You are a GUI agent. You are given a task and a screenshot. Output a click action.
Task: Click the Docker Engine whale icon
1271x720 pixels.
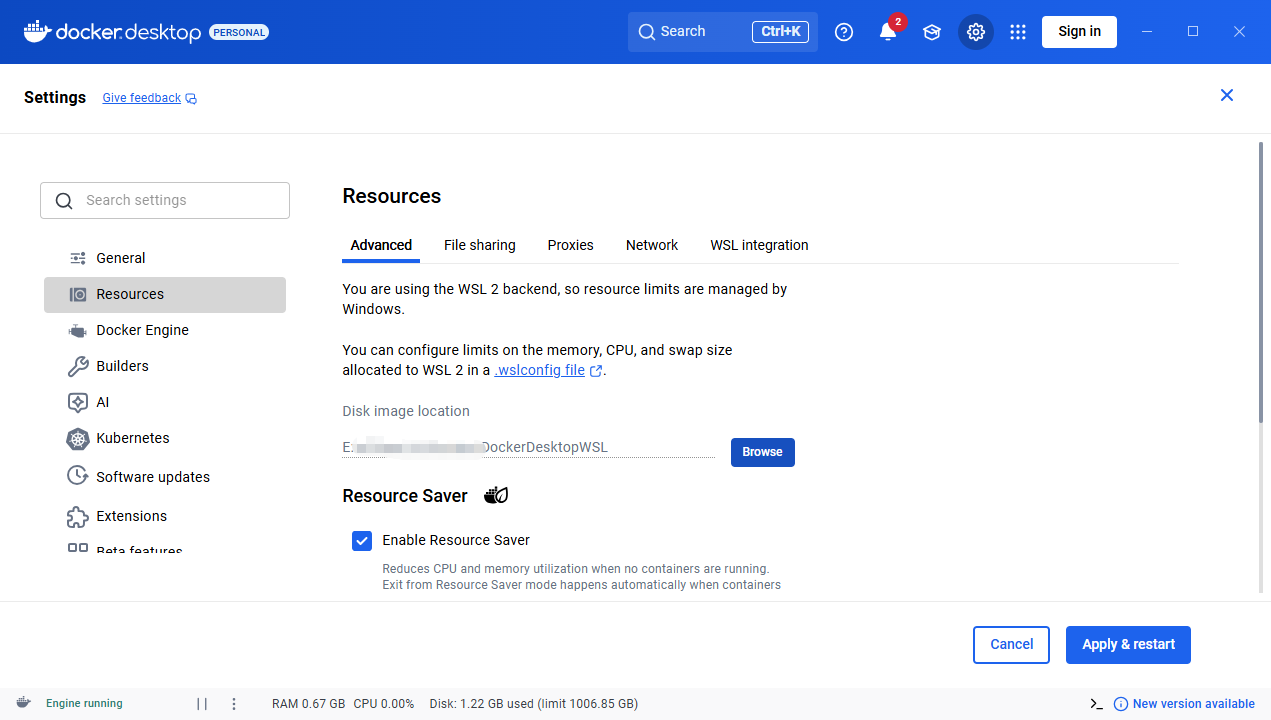point(78,330)
